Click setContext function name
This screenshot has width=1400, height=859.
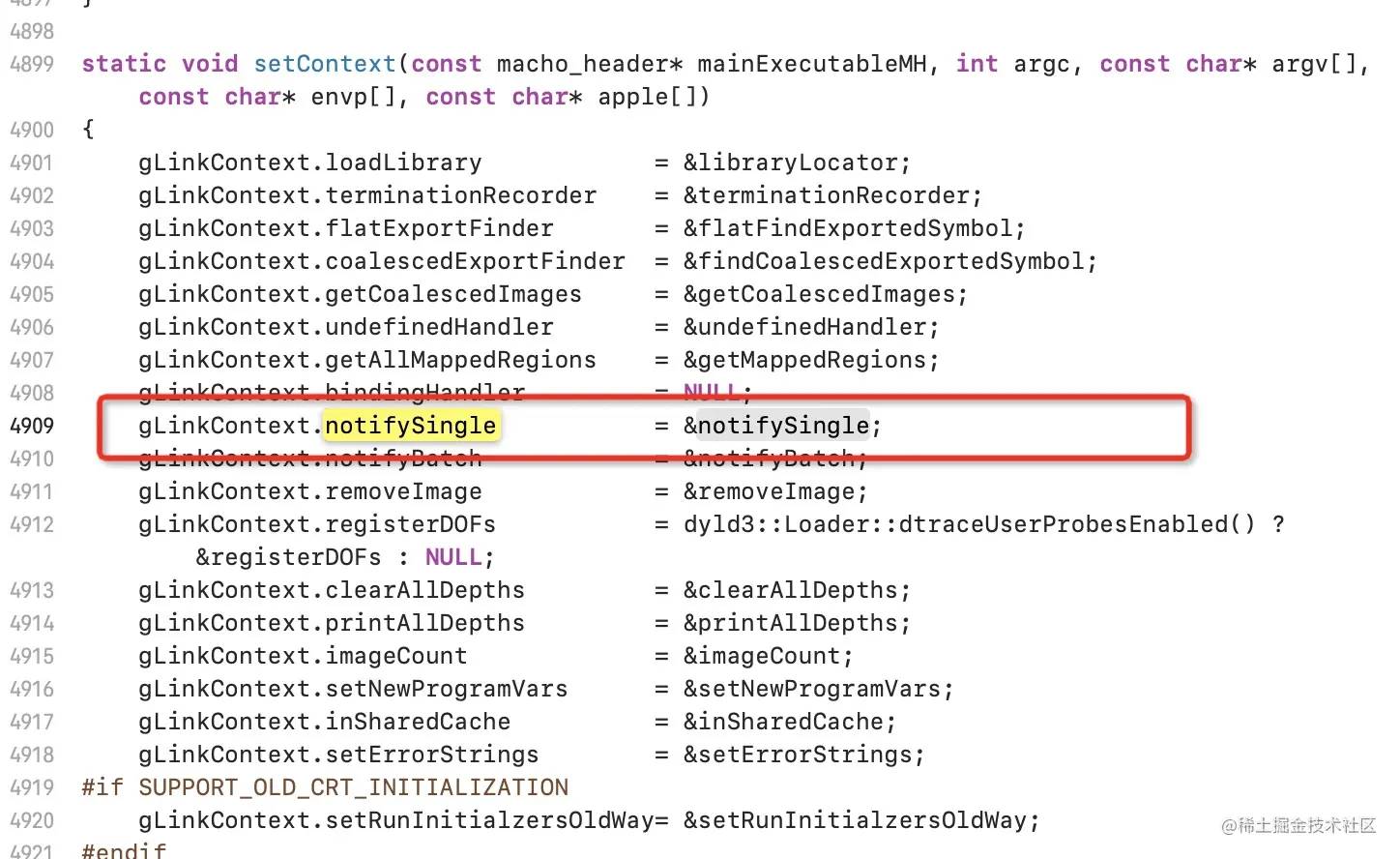coord(325,64)
